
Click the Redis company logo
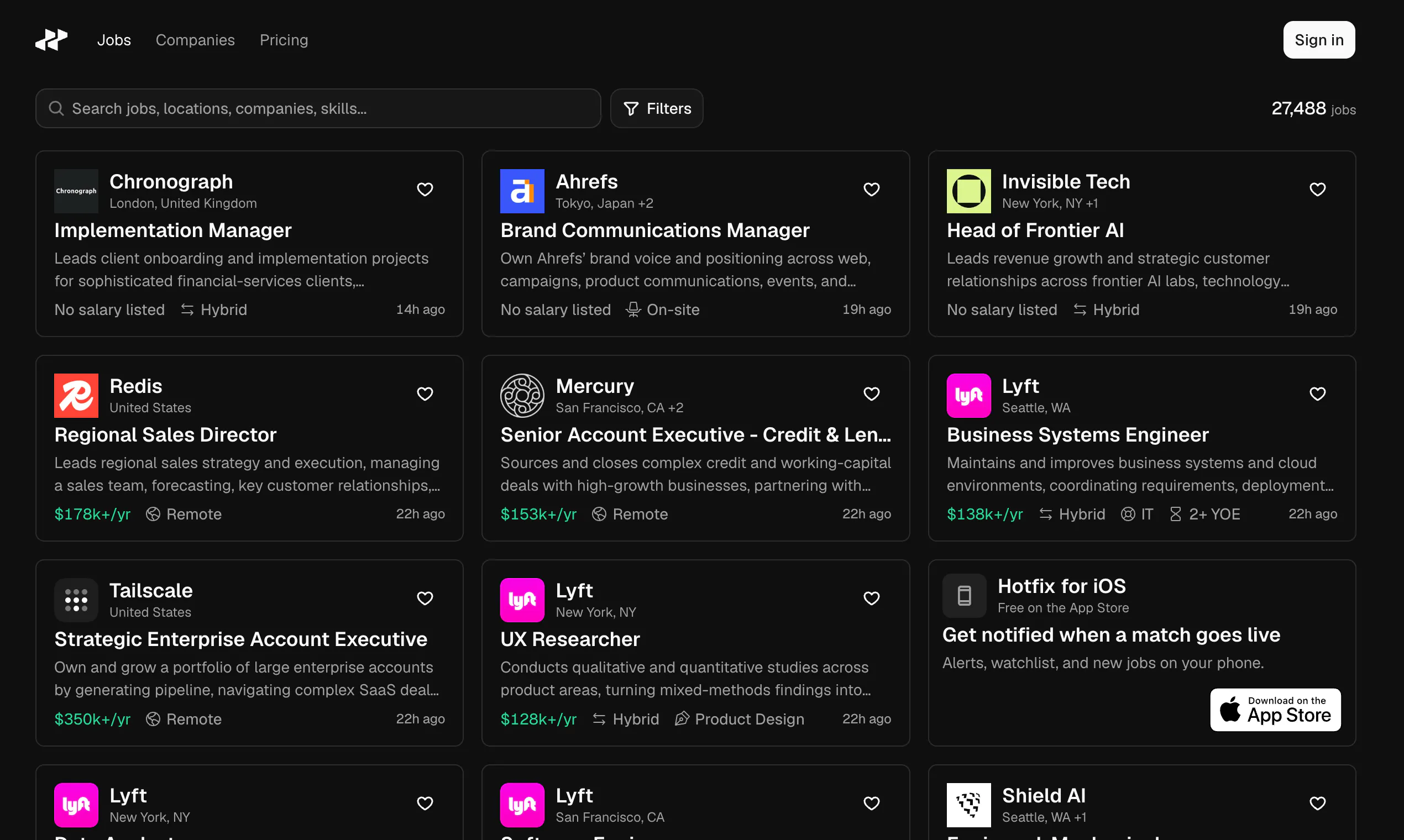(x=76, y=396)
